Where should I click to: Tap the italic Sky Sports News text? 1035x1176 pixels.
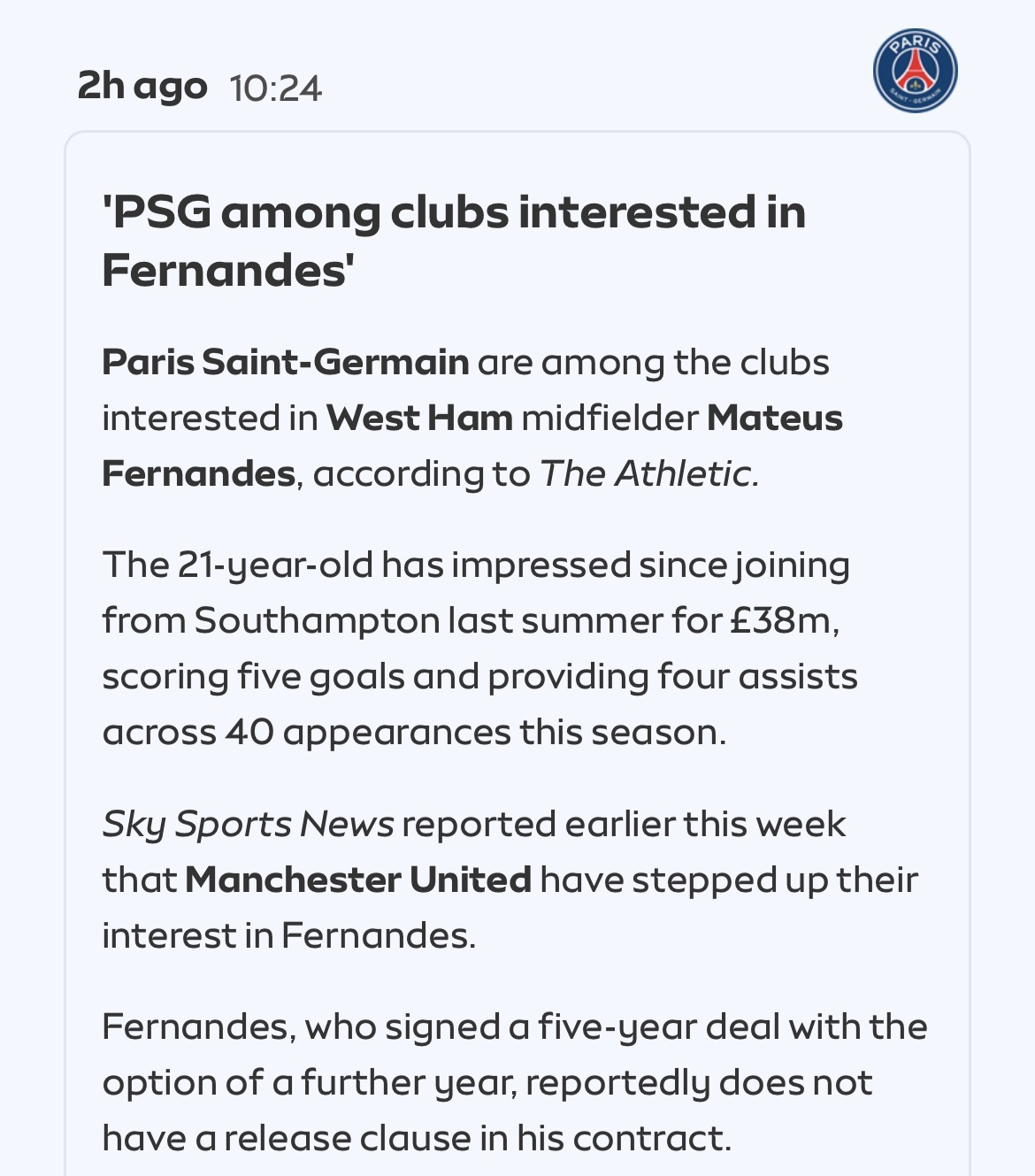coord(248,824)
